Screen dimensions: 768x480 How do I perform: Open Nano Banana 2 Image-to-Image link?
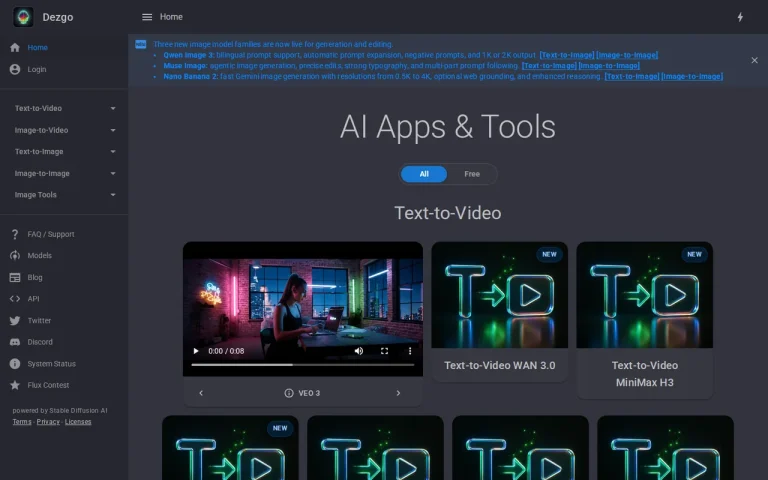[x=692, y=76]
